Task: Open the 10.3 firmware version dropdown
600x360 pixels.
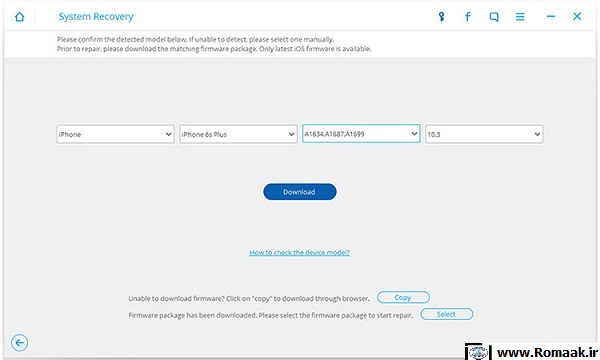Action: tap(484, 134)
